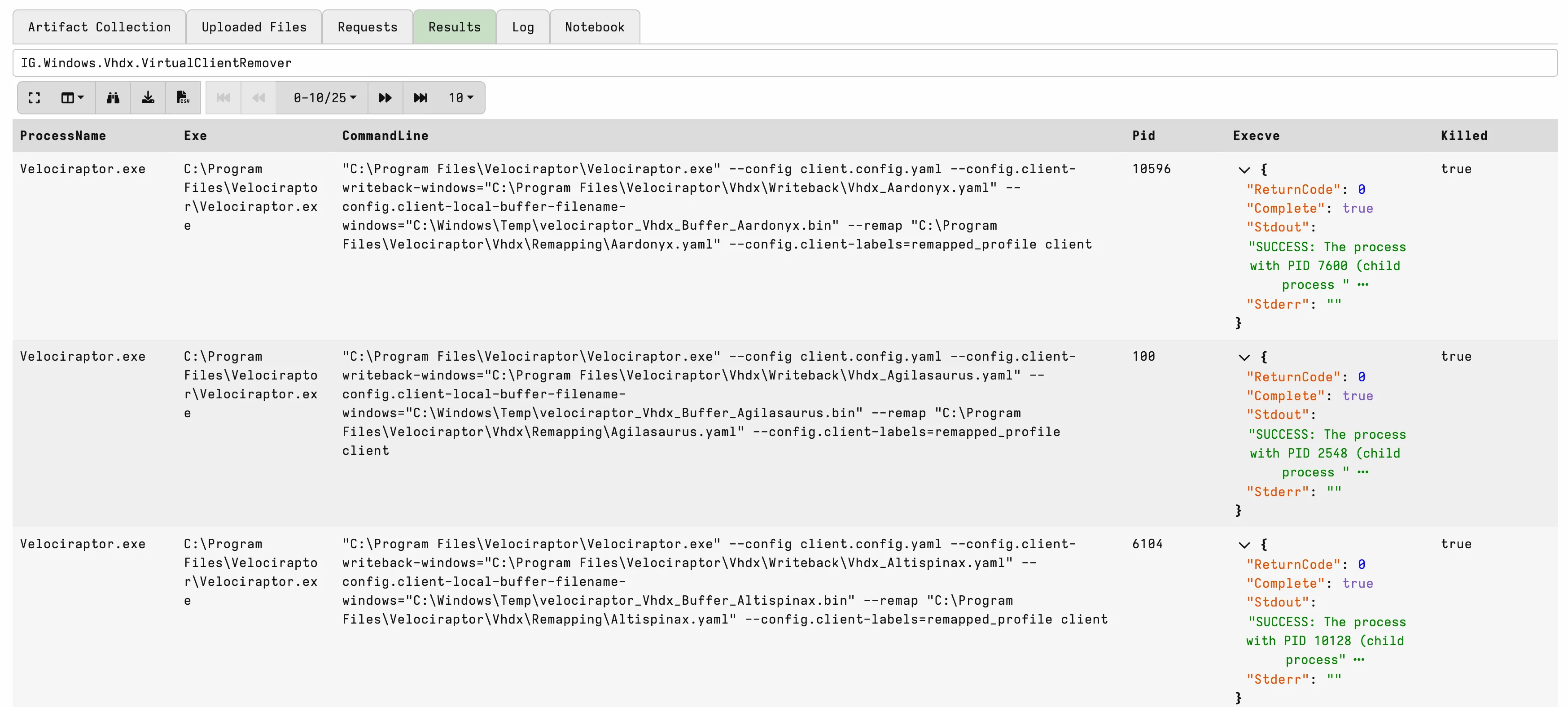Screen dimensions: 1568x707
Task: Select the Notebook tab
Action: coord(594,27)
